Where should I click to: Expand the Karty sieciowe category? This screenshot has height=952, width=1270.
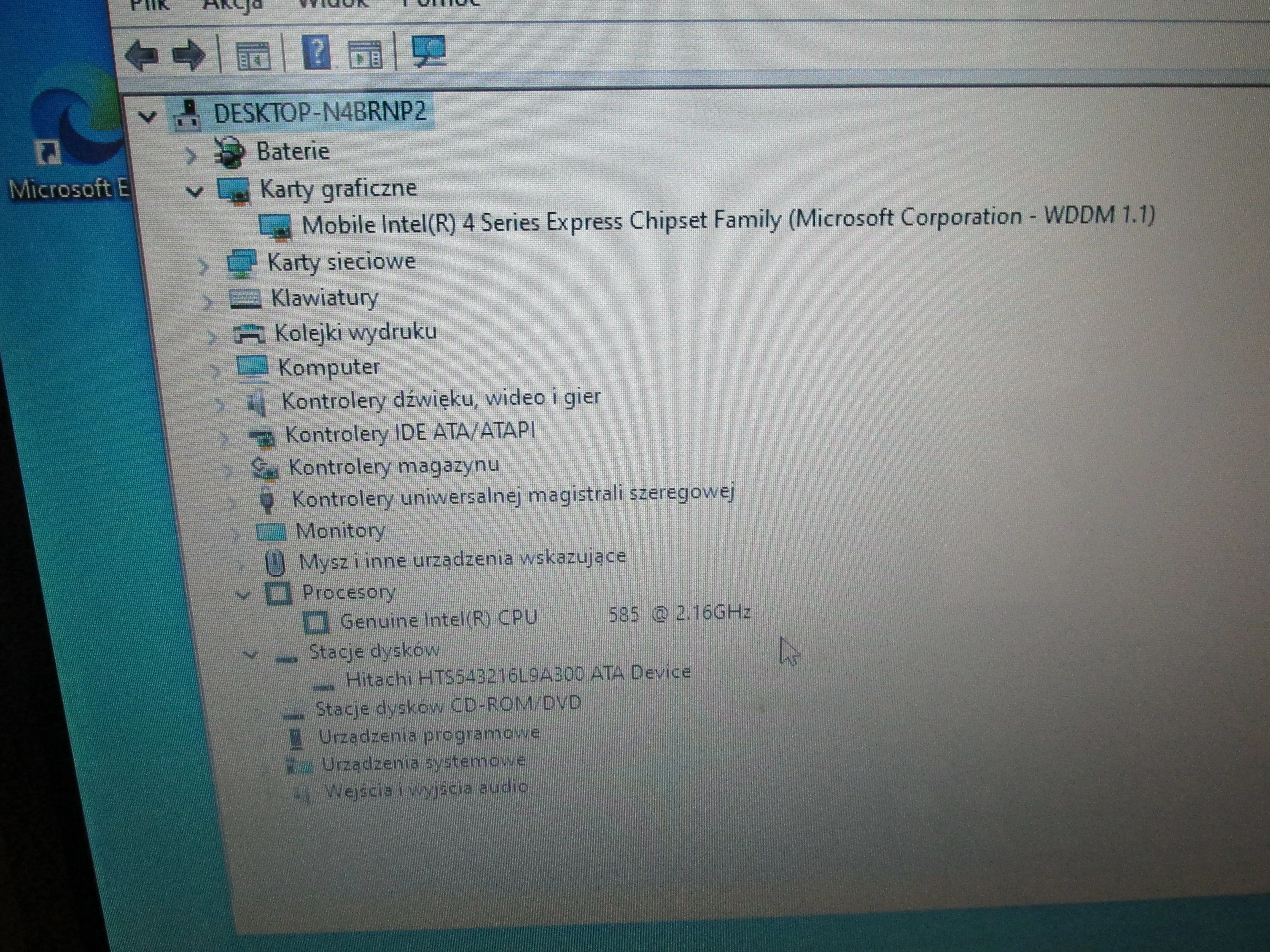203,266
